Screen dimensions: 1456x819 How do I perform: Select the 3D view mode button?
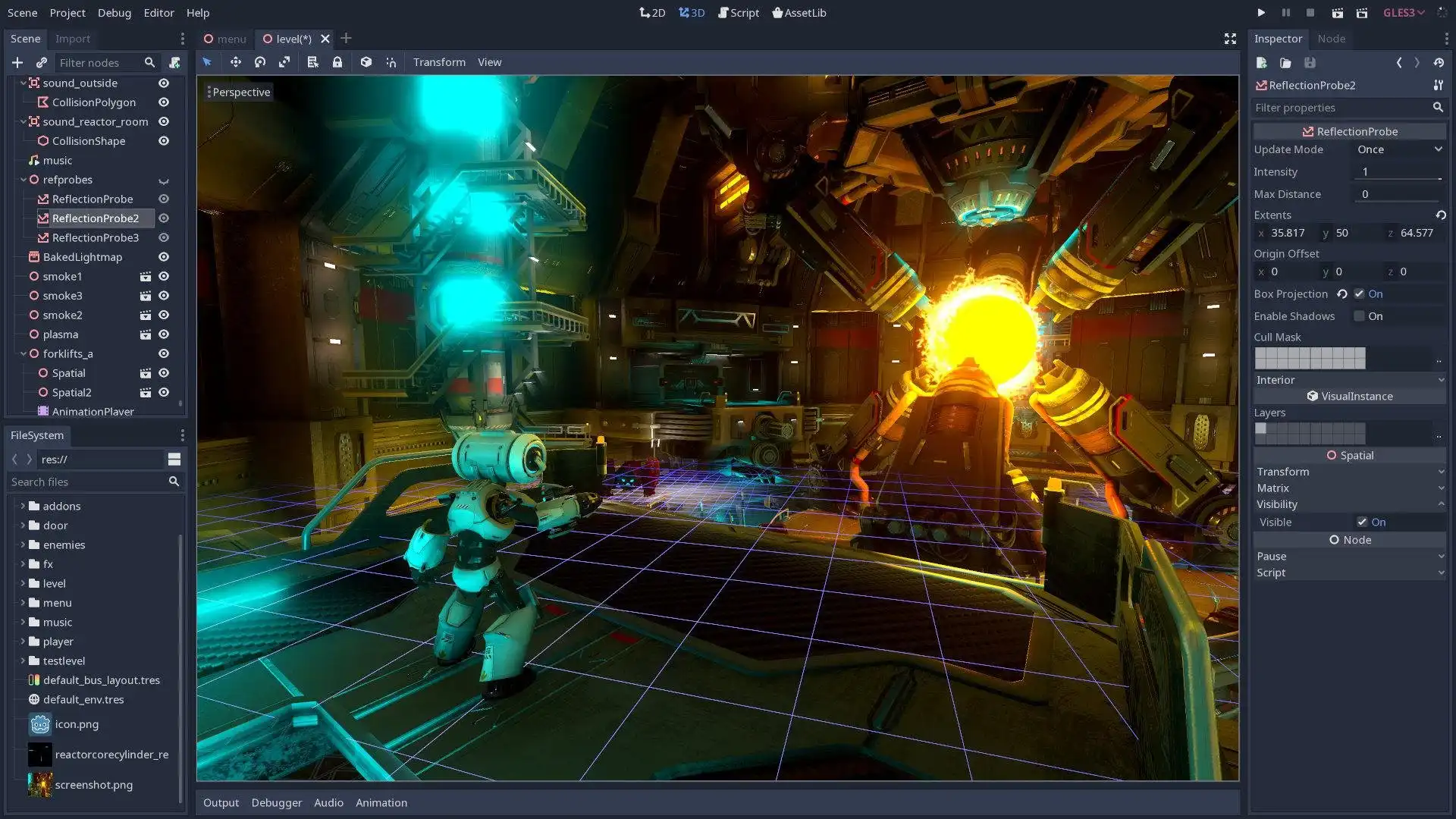click(x=693, y=12)
